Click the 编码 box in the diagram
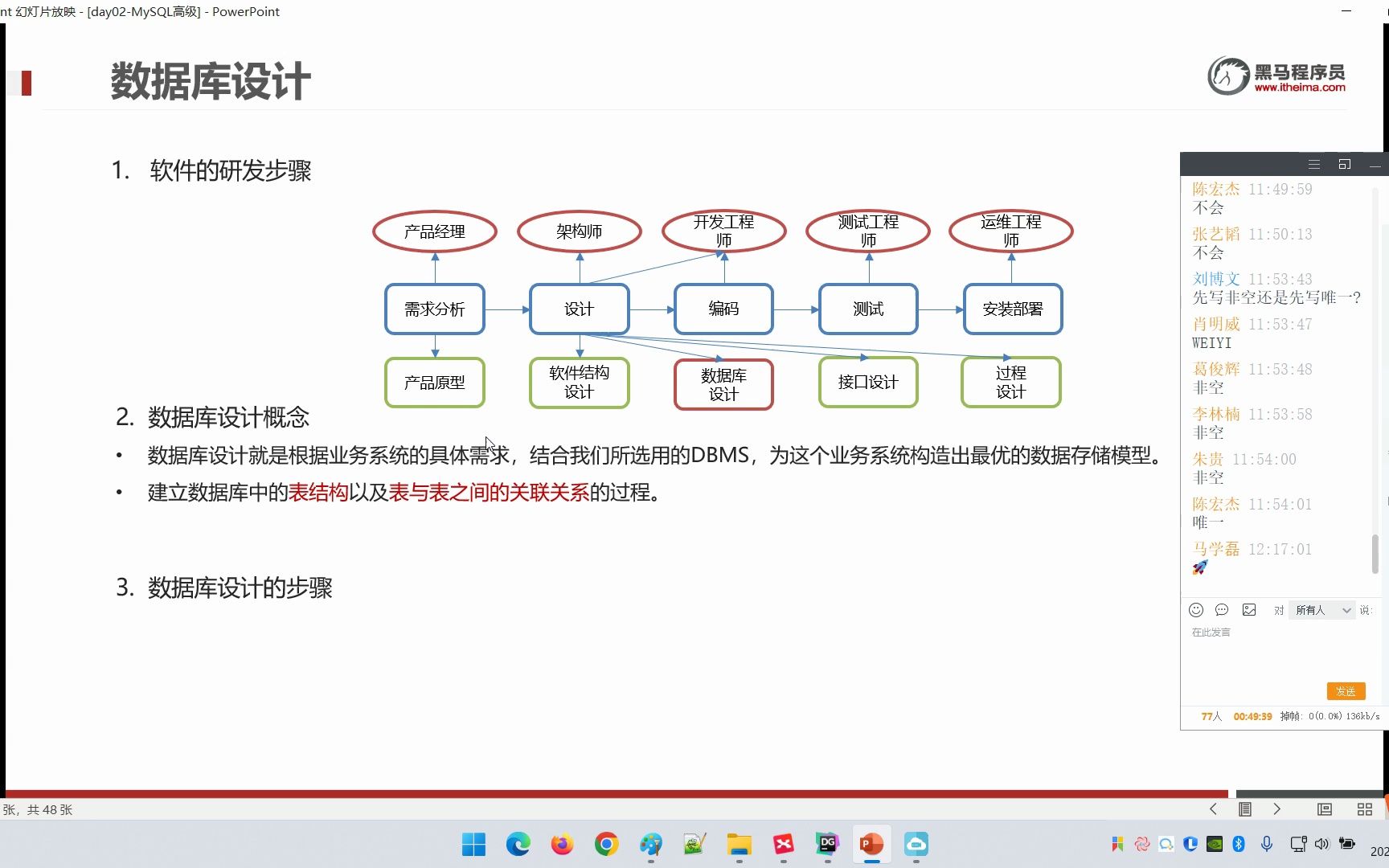1389x868 pixels. coord(723,309)
